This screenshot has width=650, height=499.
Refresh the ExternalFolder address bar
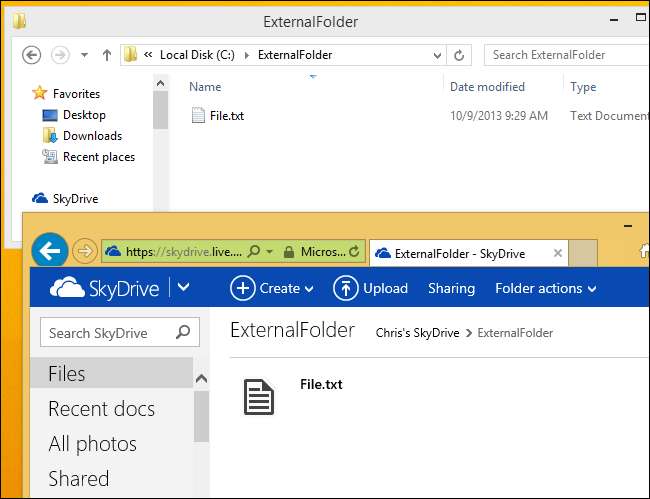[x=460, y=55]
